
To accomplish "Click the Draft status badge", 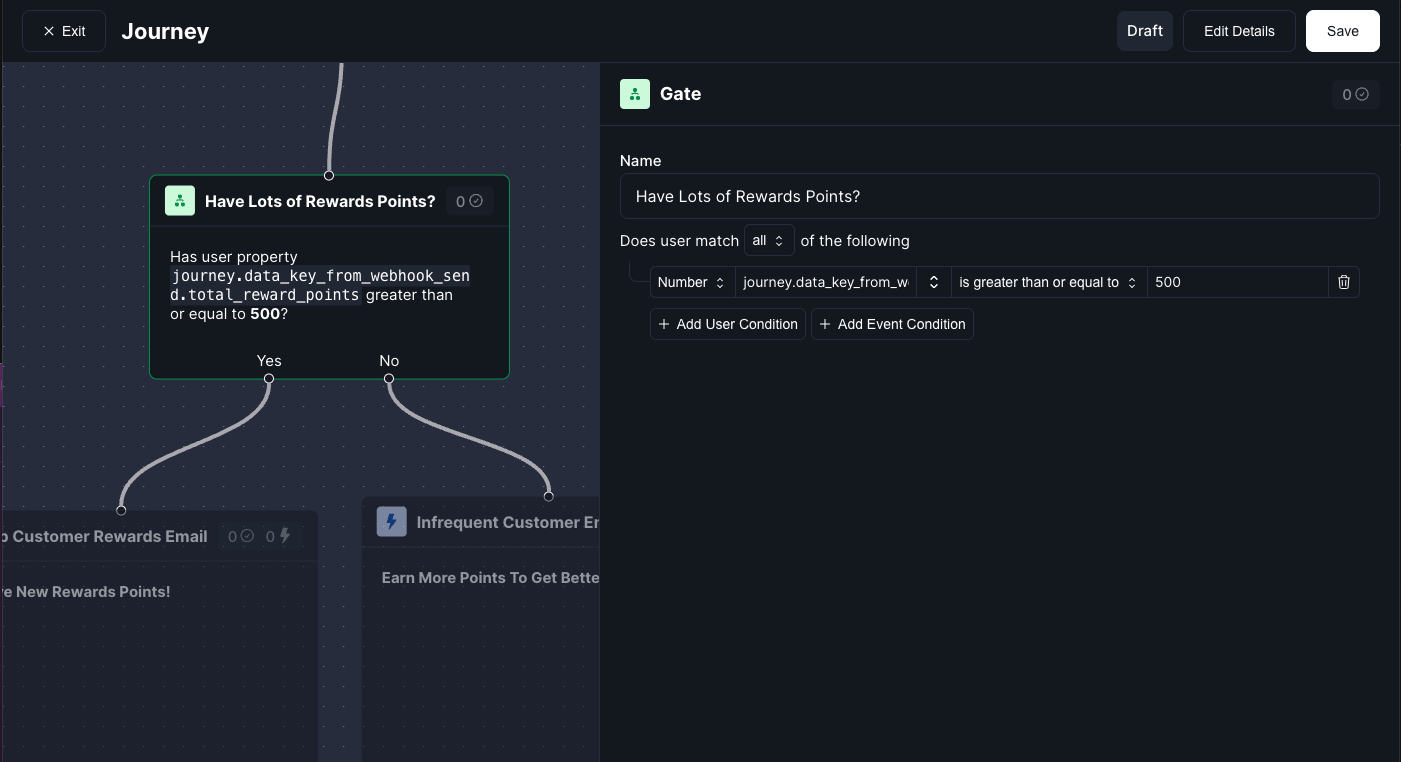I will [x=1144, y=31].
